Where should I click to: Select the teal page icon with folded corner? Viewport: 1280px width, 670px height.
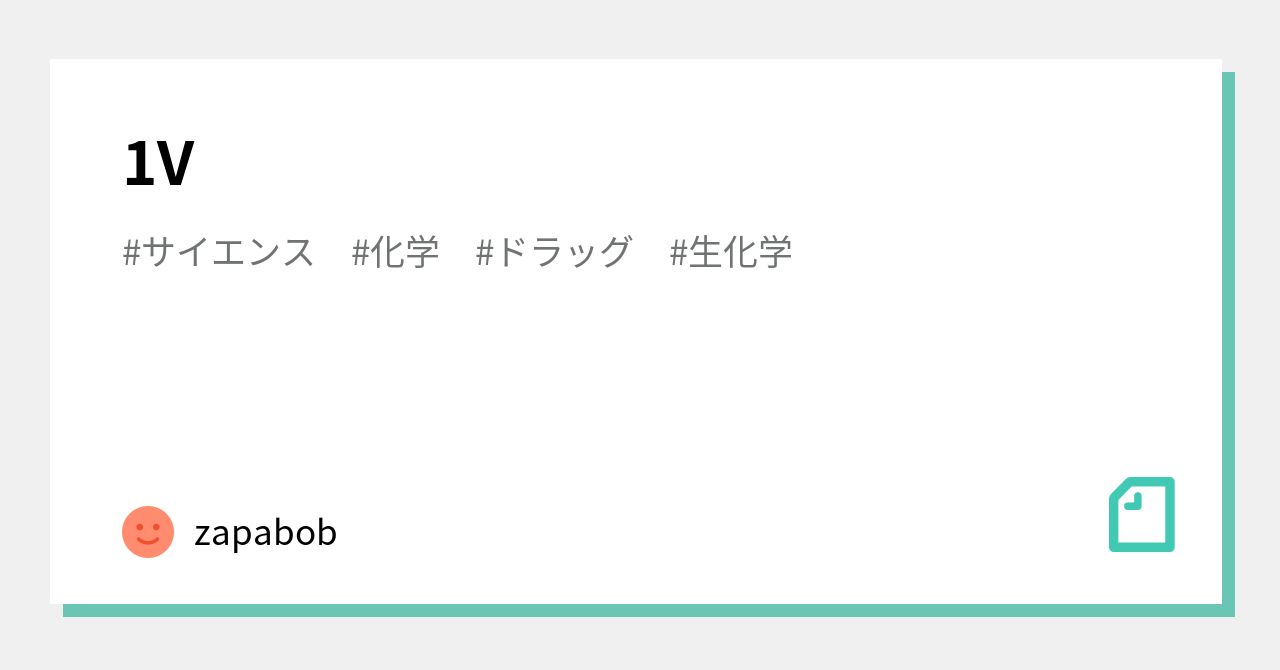(x=1141, y=514)
